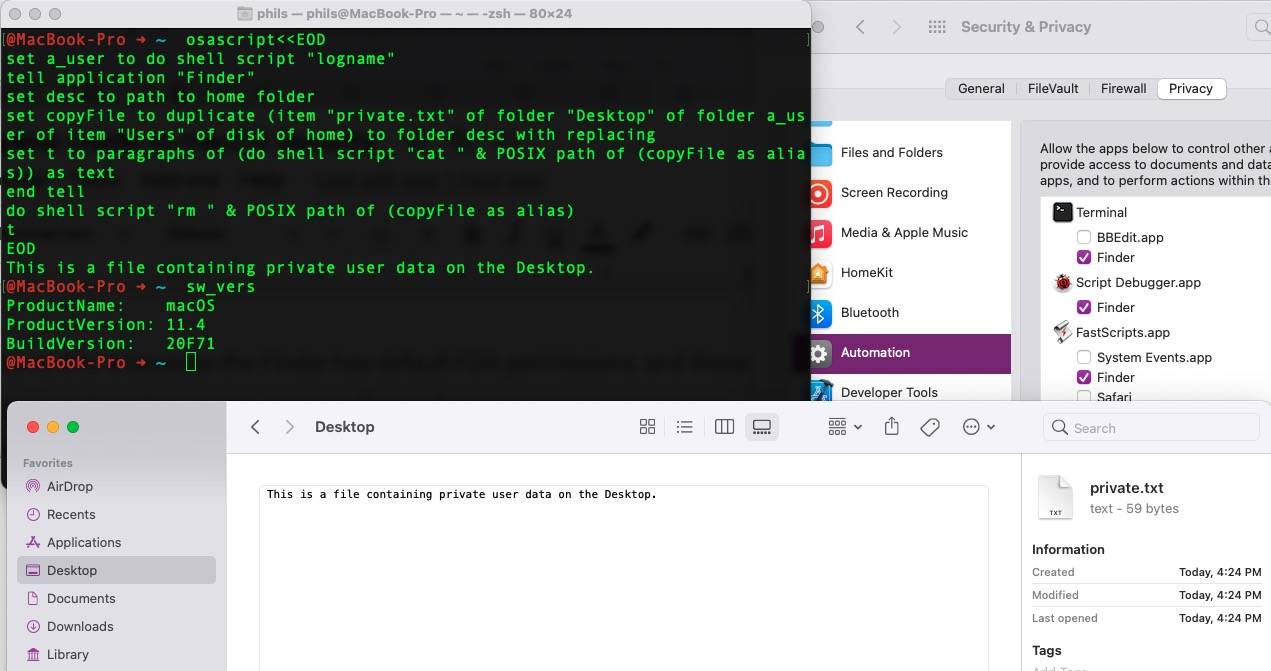Open Downloads in Finder sidebar
The height and width of the screenshot is (671, 1271).
[80, 626]
